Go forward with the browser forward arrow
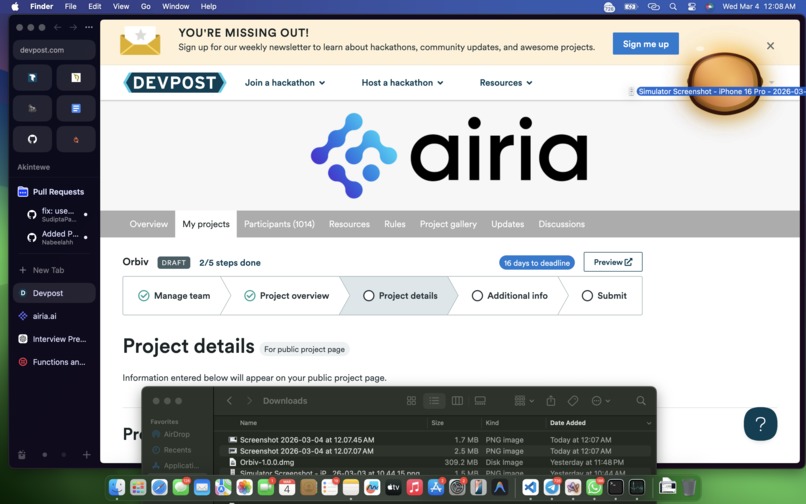 (x=73, y=27)
